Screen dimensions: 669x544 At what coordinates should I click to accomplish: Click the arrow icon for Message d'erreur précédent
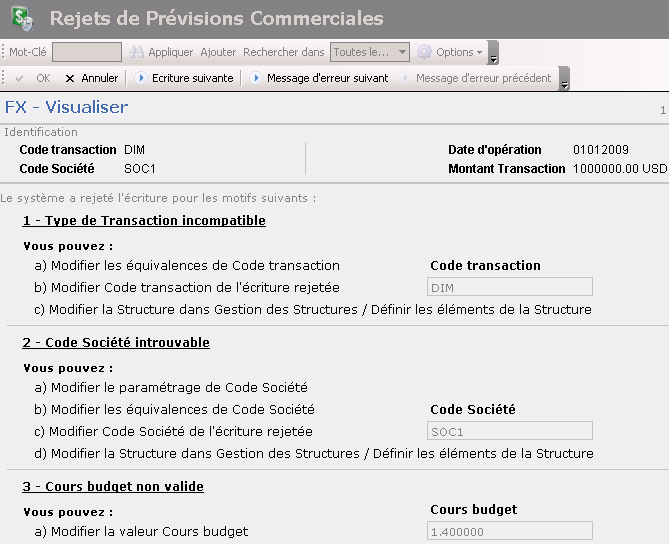[x=405, y=78]
